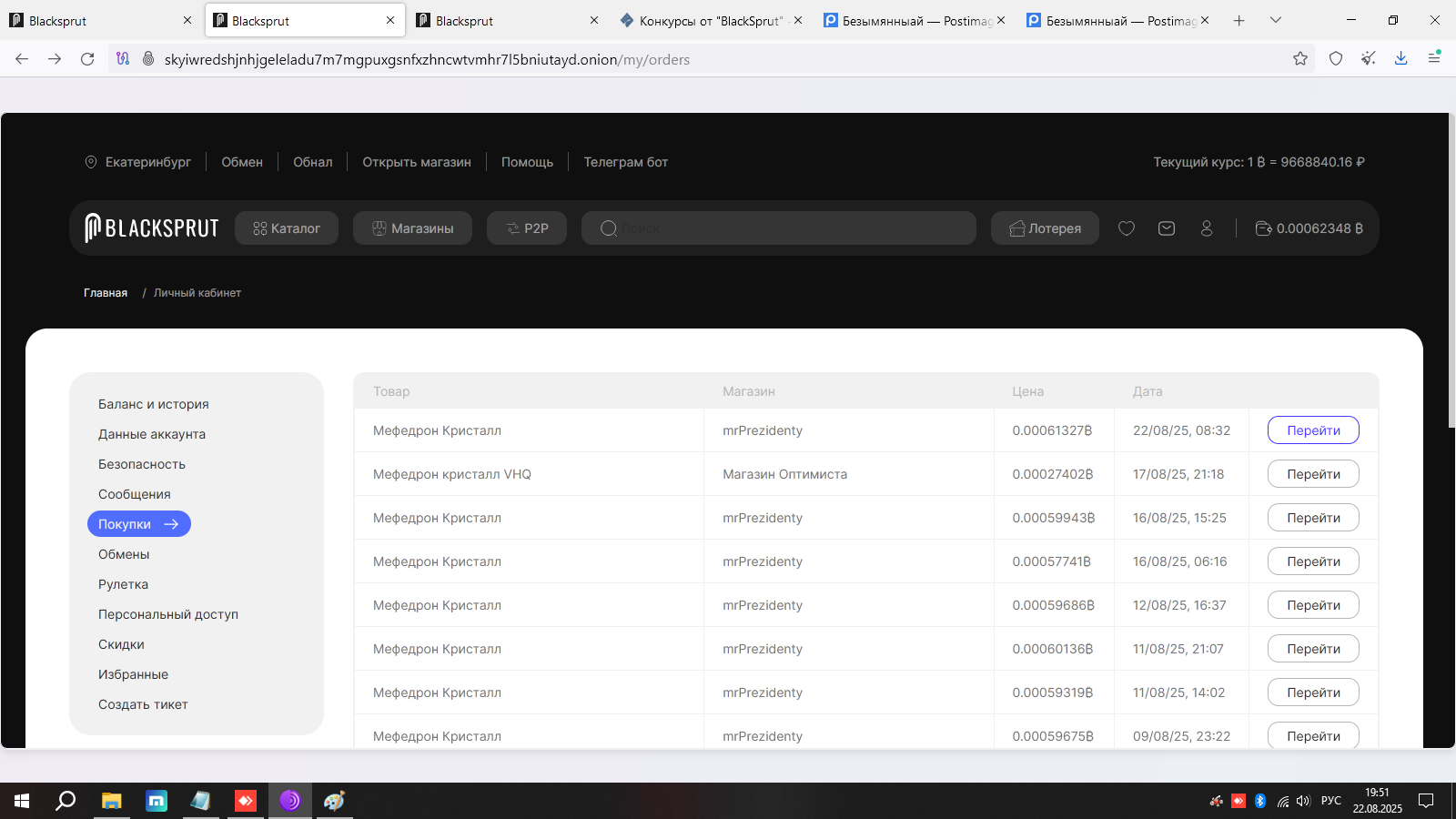Open Баланс и история in sidebar
The width and height of the screenshot is (1456, 819).
click(154, 404)
